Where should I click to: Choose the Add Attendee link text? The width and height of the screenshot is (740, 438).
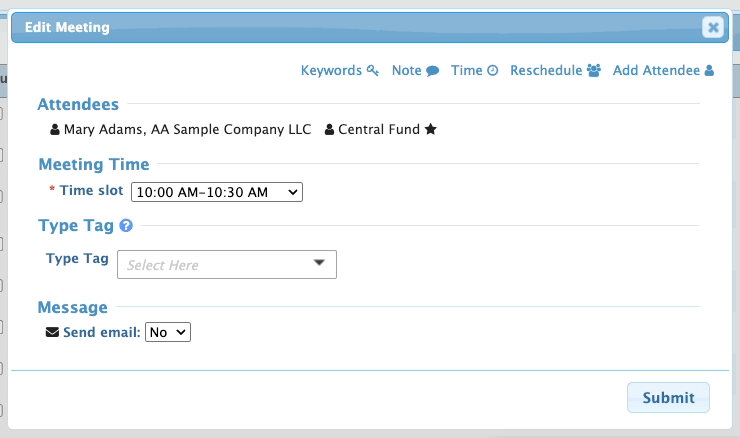(657, 71)
